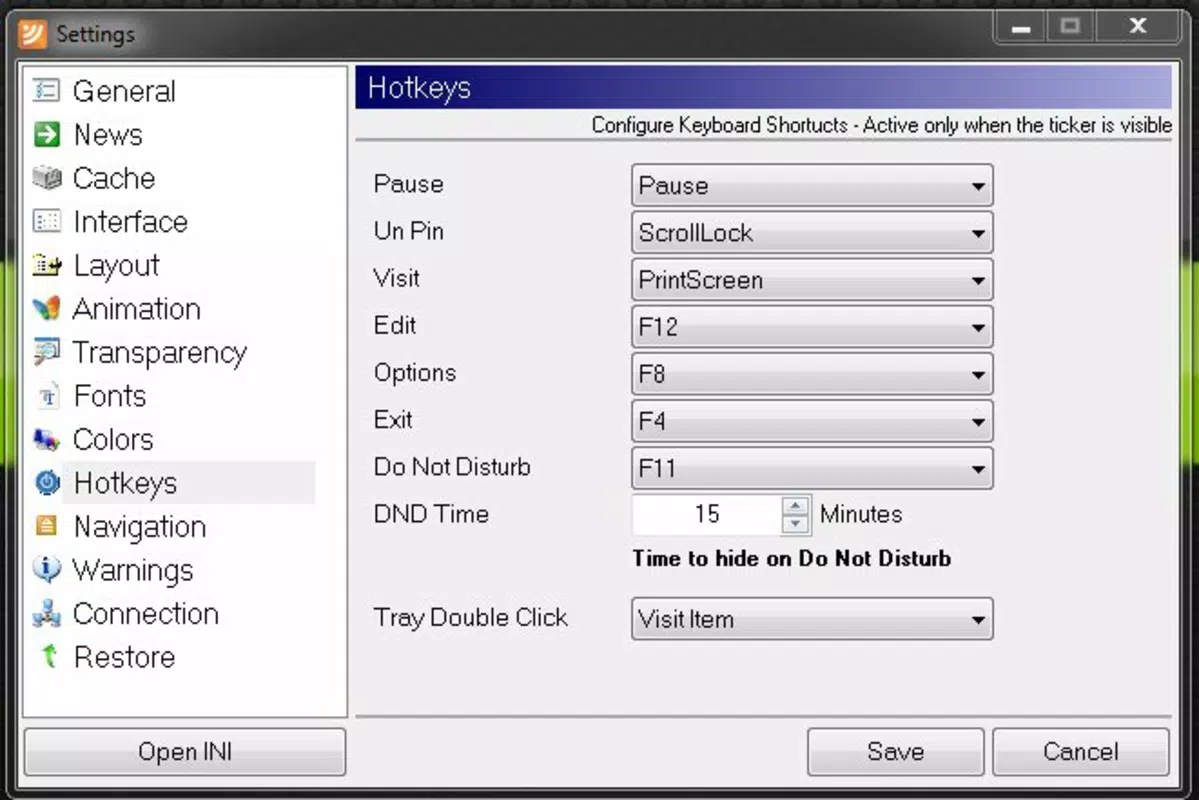Close the Settings window
Screen dimensions: 1199x800
tap(1138, 28)
